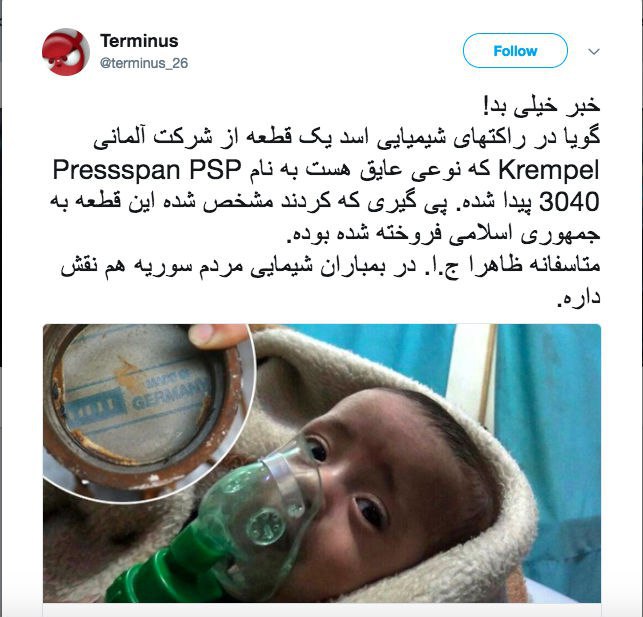This screenshot has height=617, width=643.
Task: Click the last tweet line above the photo
Action: click(x=579, y=298)
